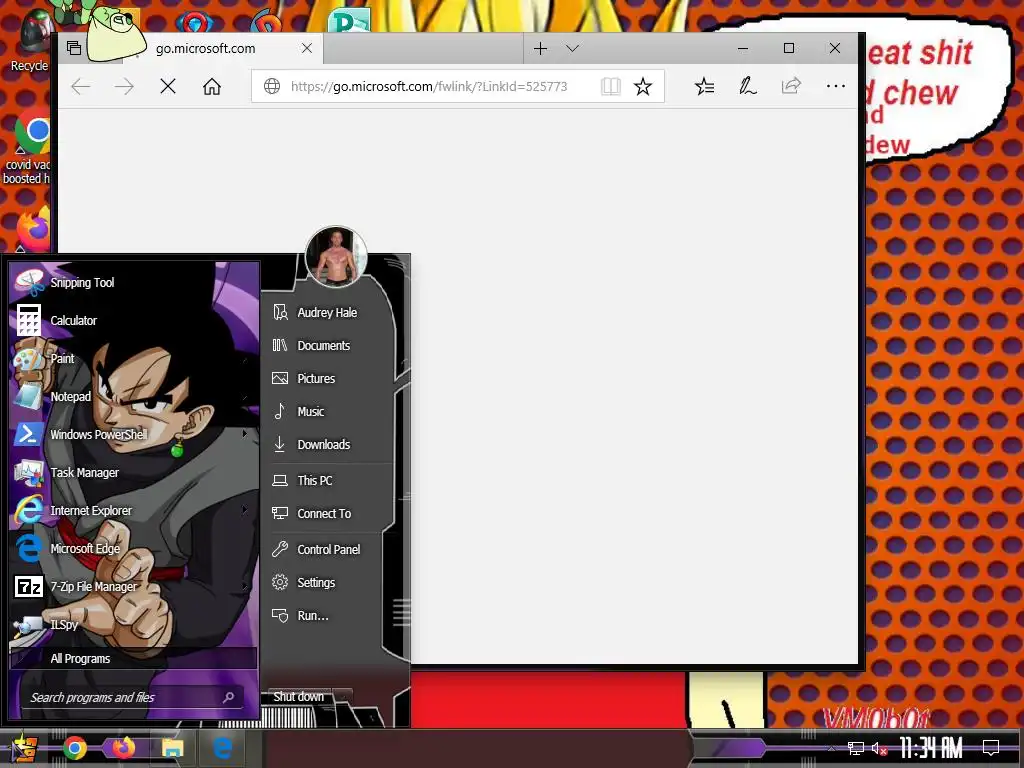The width and height of the screenshot is (1024, 768).
Task: Go back in Edge browser
Action: [x=80, y=86]
